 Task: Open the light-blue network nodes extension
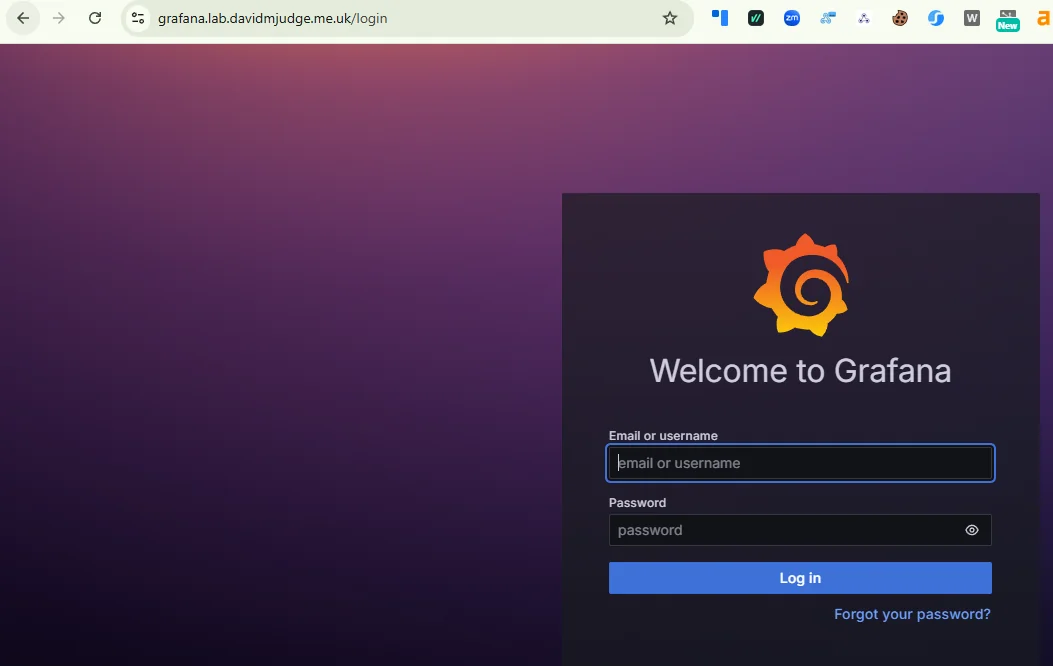[828, 18]
